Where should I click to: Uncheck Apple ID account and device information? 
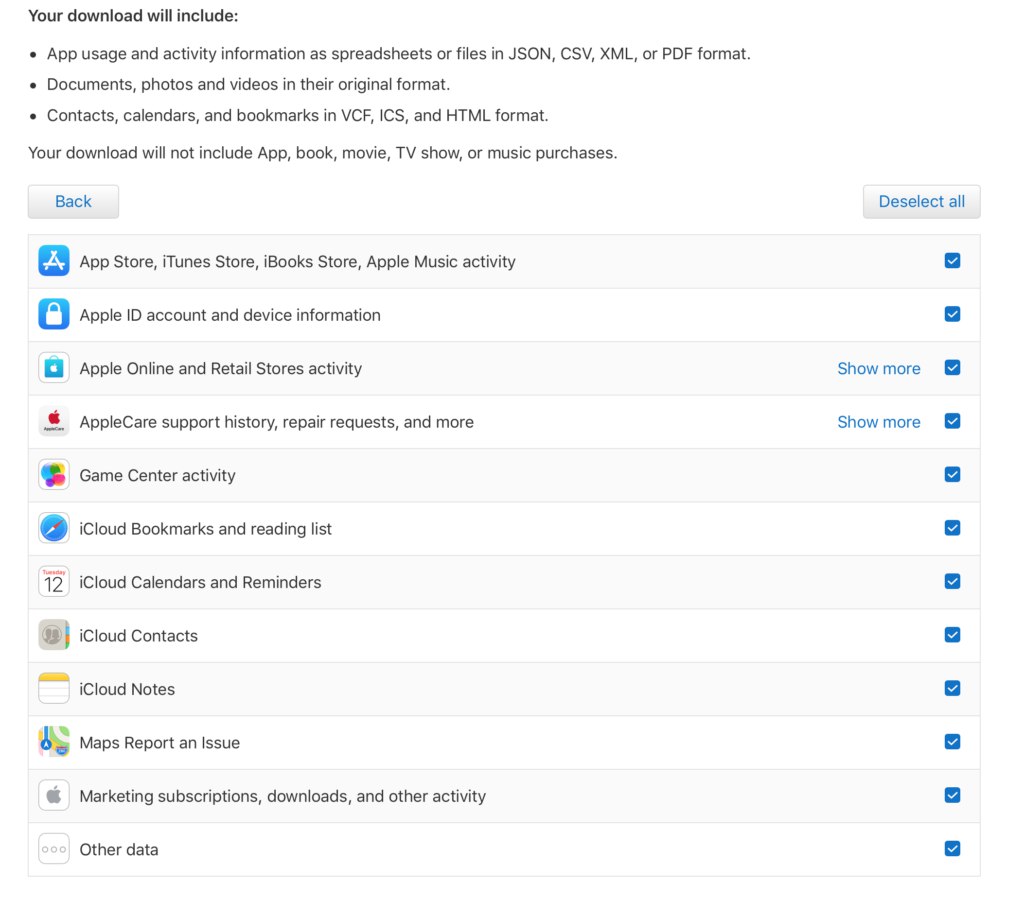point(952,314)
